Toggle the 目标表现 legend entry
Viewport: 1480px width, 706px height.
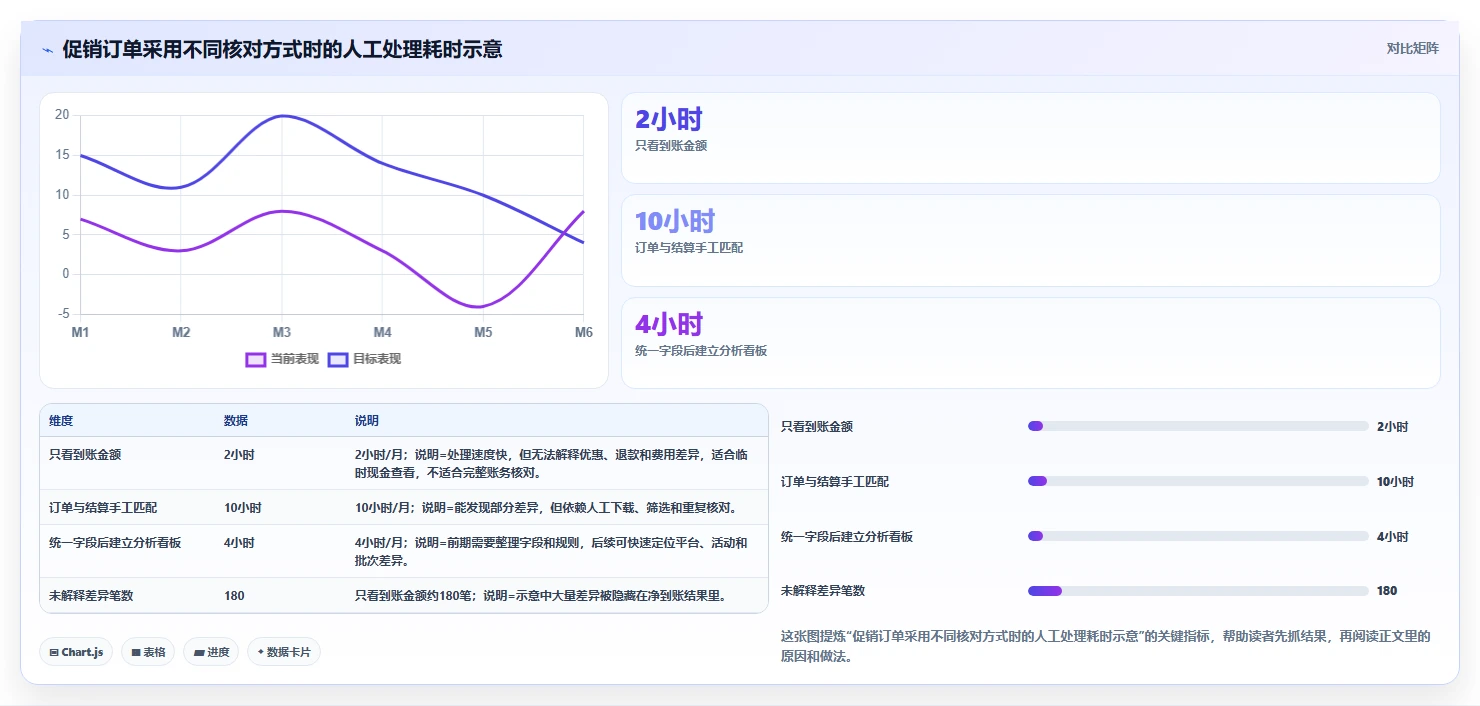(364, 359)
